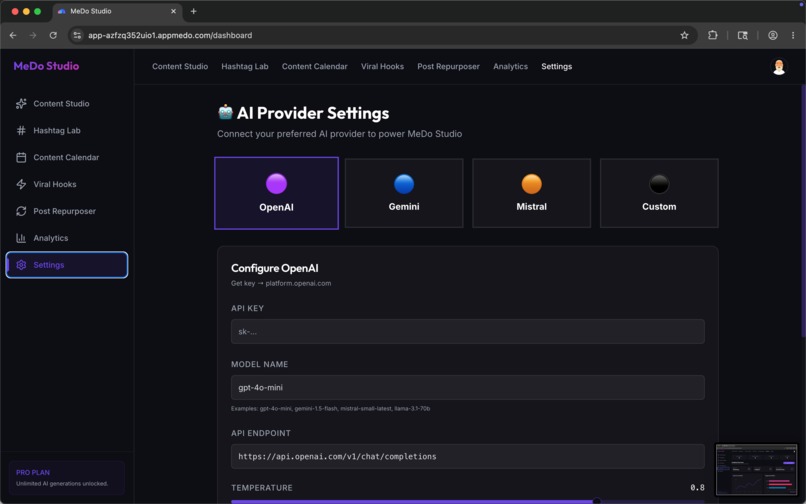
Task: Close the MeDo Studio browser tab
Action: [173, 11]
